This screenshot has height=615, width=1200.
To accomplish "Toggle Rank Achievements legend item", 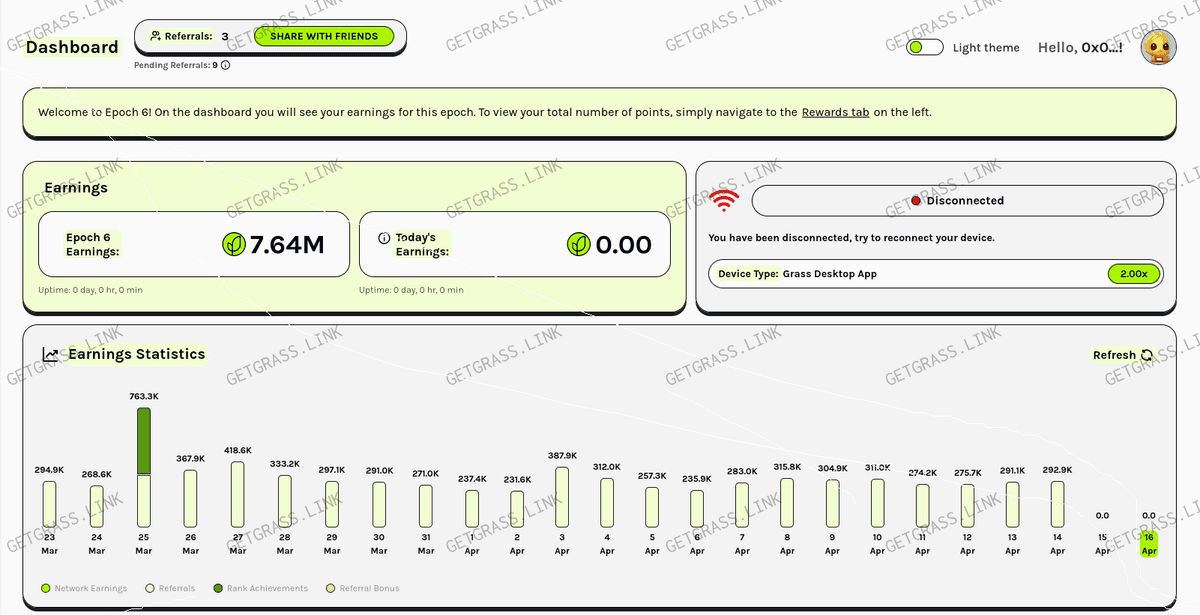I will pos(260,588).
